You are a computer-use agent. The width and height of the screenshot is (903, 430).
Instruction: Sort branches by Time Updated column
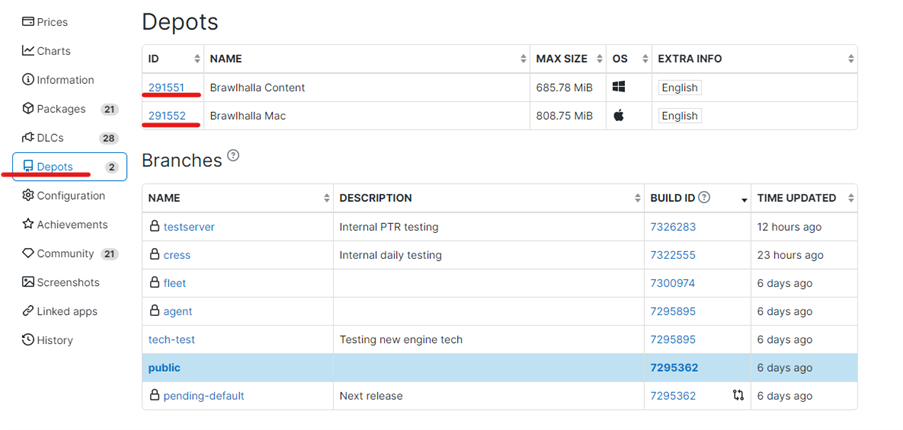point(804,198)
